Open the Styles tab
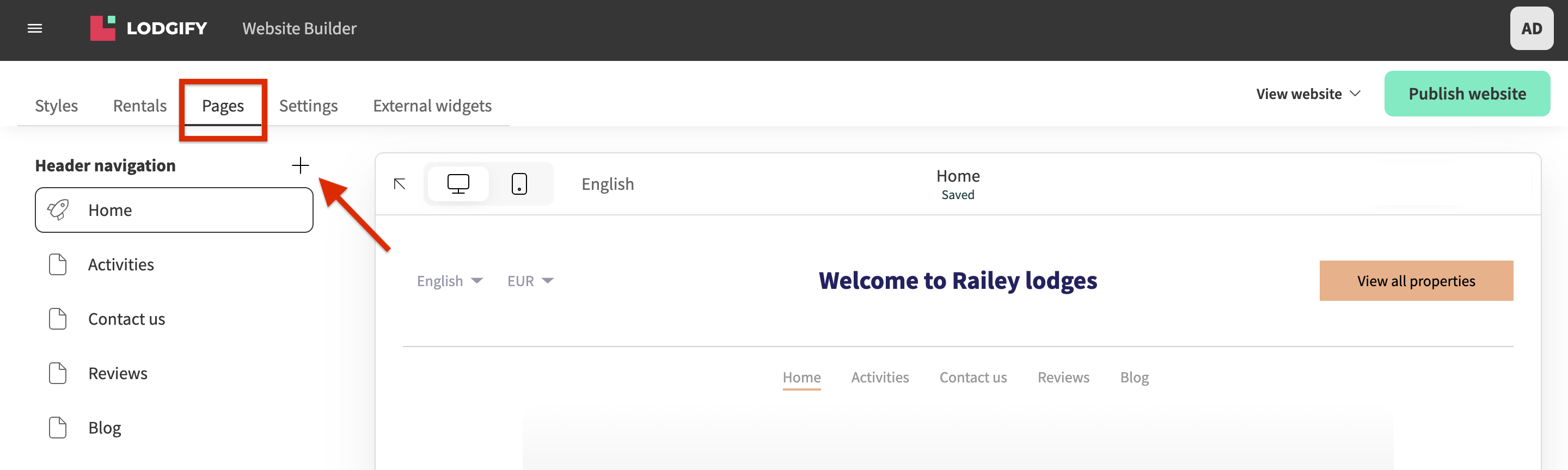 (56, 106)
